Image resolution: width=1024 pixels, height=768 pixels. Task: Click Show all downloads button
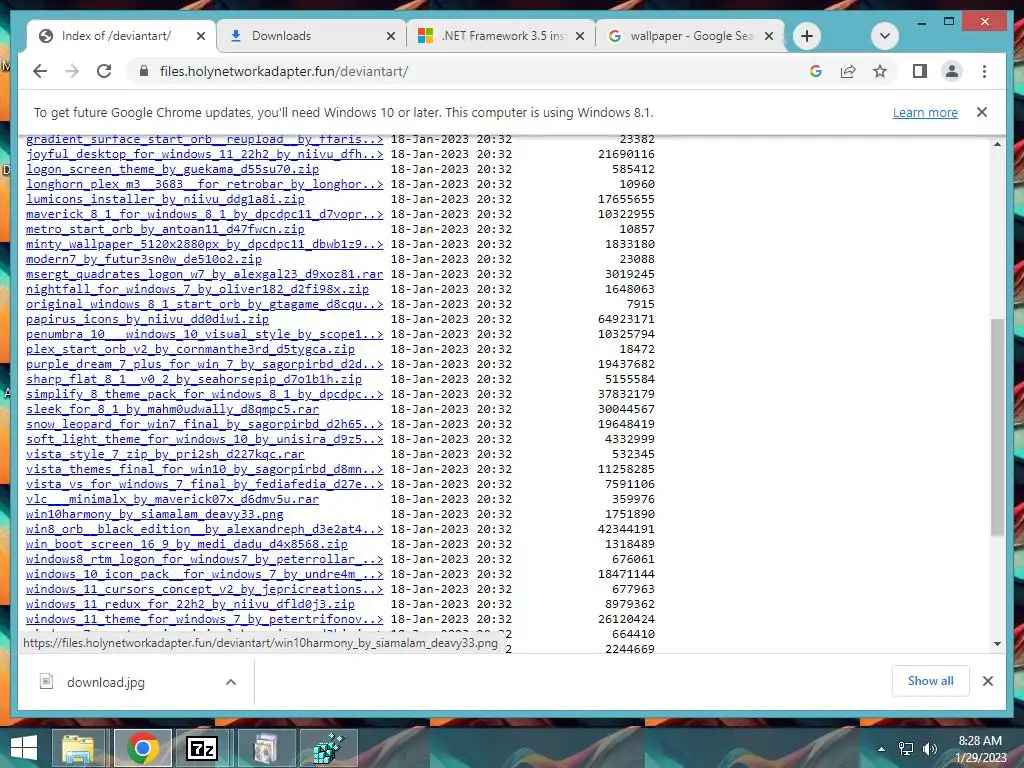(931, 681)
